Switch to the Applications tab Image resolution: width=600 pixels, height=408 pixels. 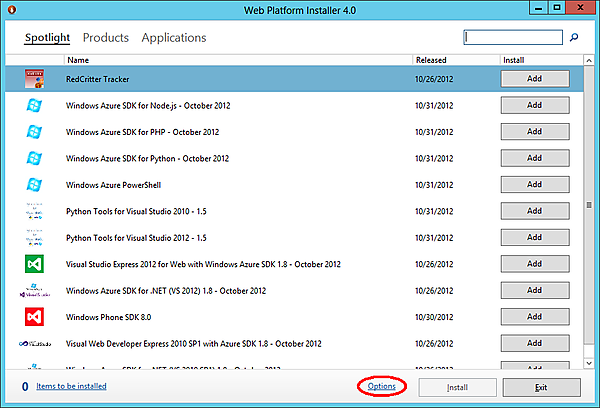(x=174, y=38)
